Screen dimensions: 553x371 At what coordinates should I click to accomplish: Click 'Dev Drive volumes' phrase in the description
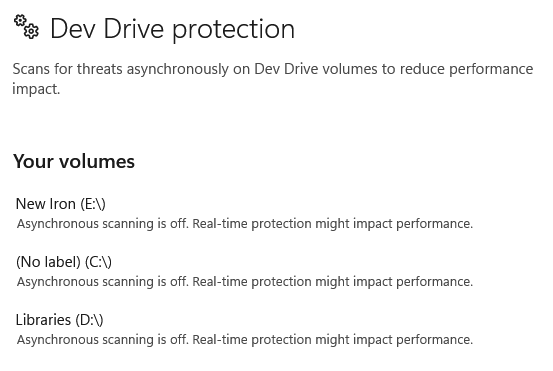tap(316, 69)
